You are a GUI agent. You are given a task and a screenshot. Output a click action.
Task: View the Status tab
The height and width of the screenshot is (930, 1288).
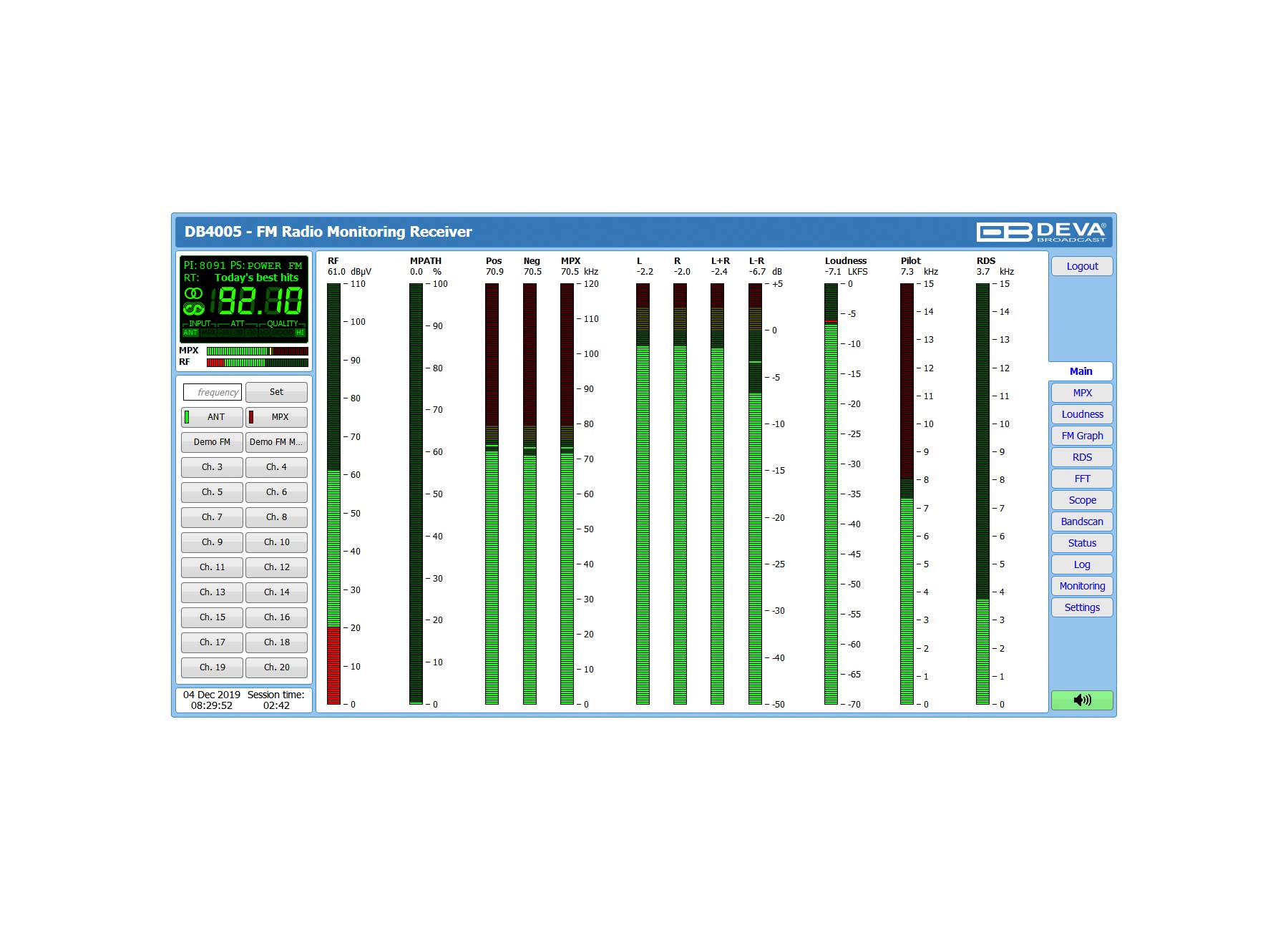coord(1082,543)
